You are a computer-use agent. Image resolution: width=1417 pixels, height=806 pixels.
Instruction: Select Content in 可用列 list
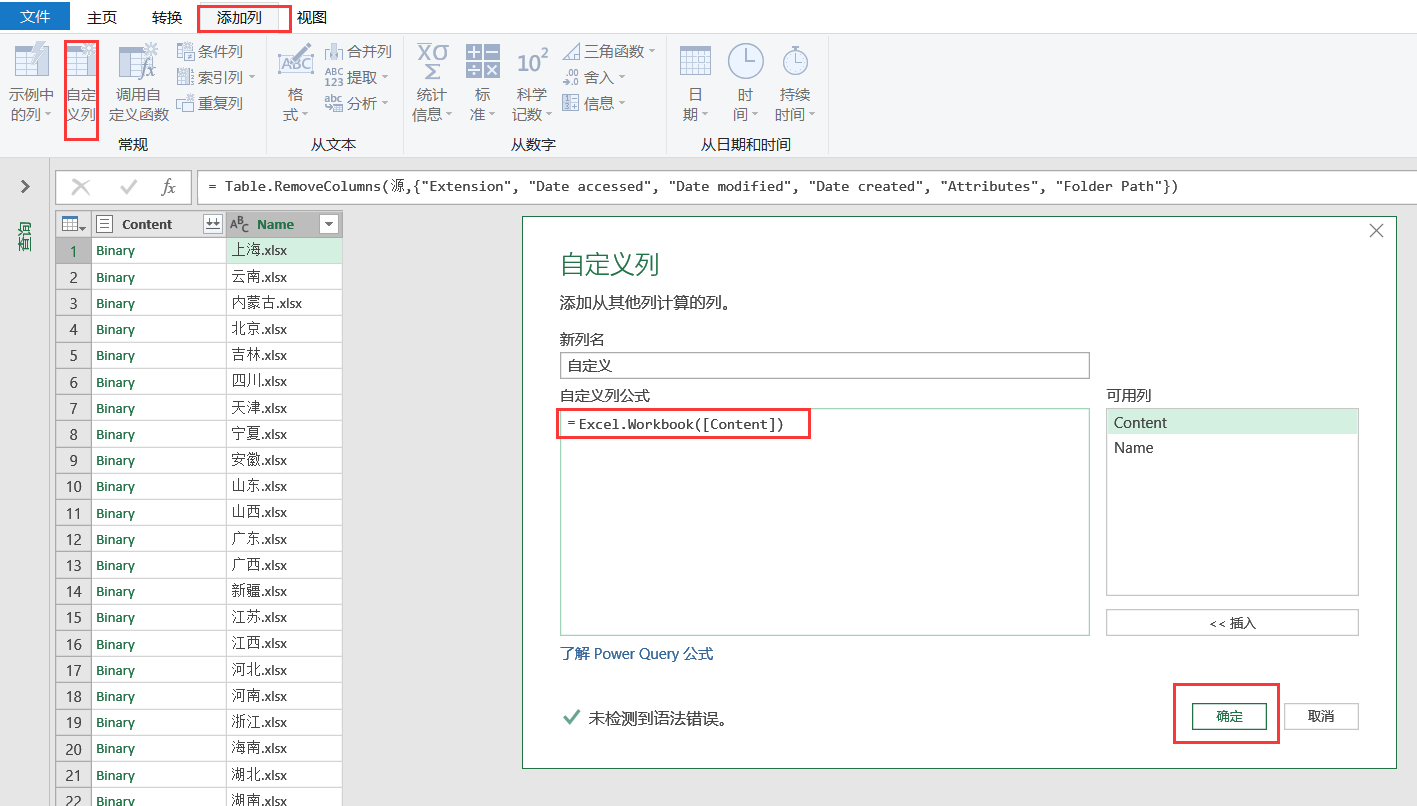[x=1232, y=422]
